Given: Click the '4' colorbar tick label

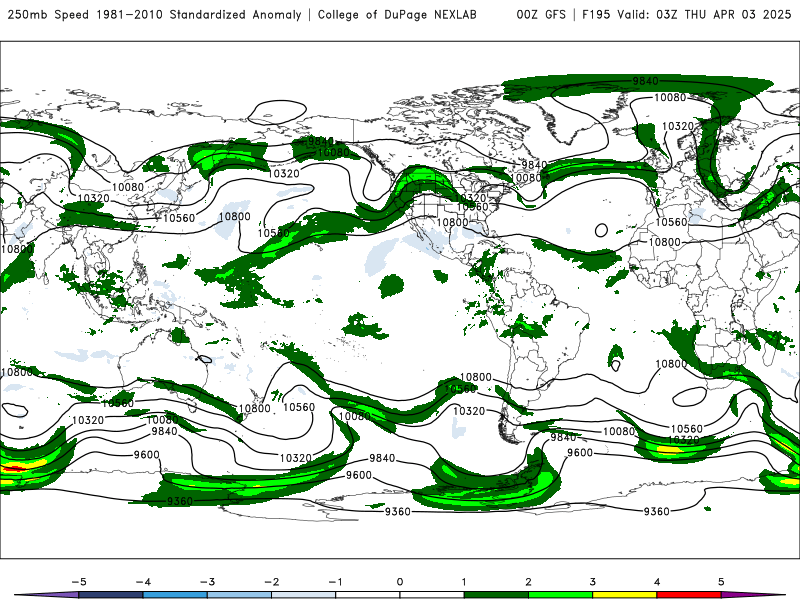Looking at the screenshot, I should point(657,582).
